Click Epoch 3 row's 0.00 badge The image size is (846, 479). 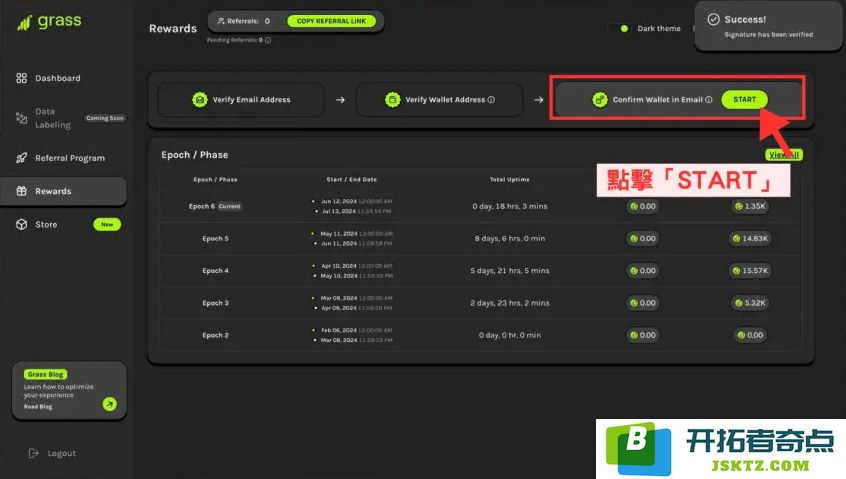[x=643, y=303]
